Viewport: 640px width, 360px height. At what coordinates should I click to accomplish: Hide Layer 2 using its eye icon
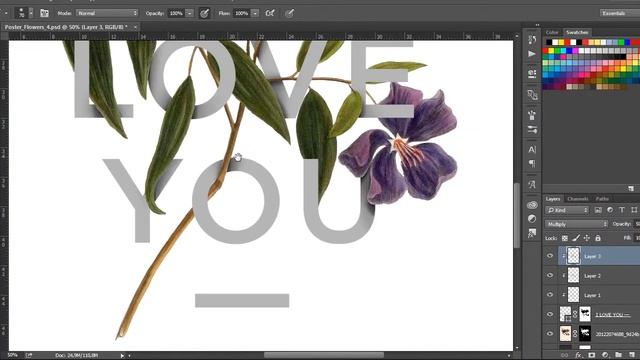click(550, 276)
